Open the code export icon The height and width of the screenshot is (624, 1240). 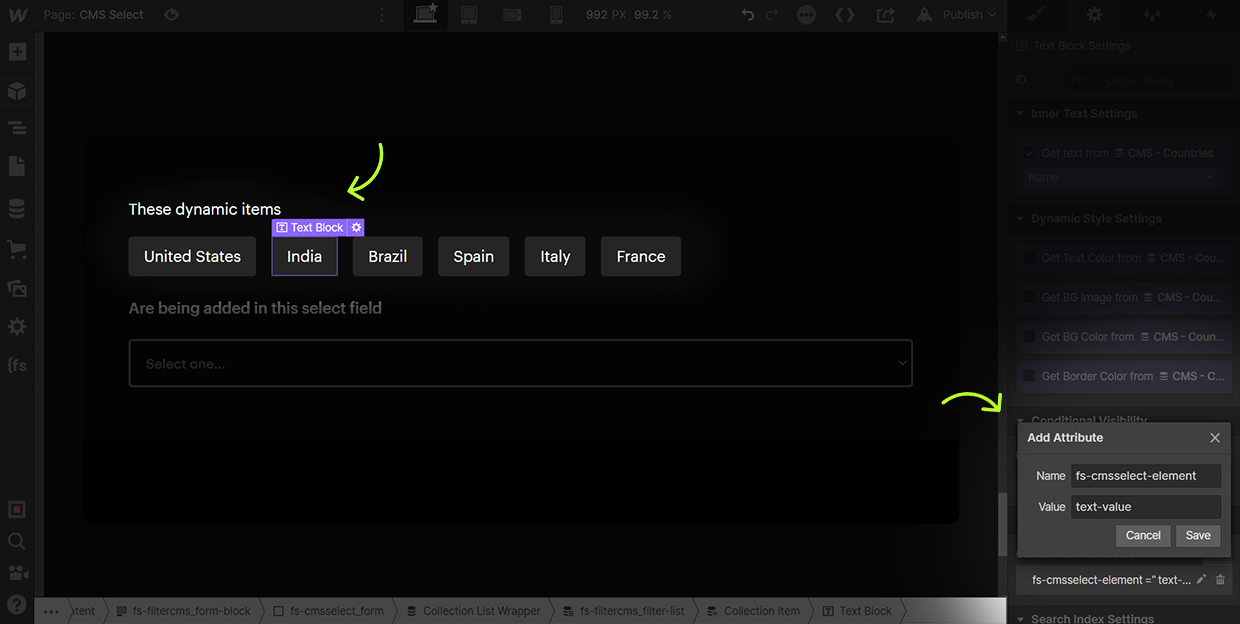(x=845, y=15)
